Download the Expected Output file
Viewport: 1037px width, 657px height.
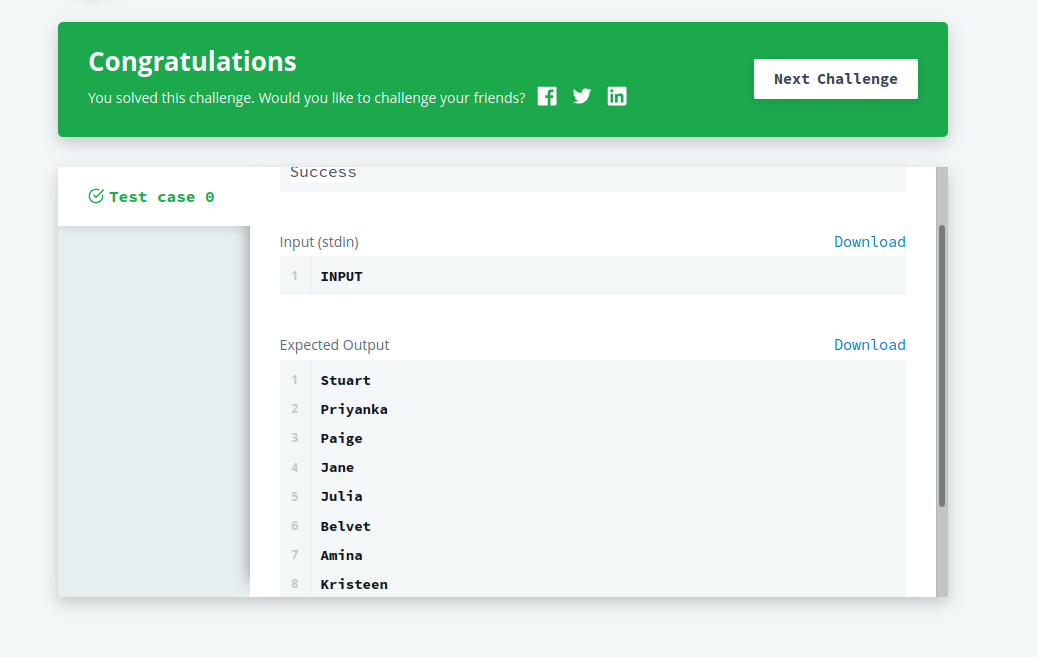869,344
